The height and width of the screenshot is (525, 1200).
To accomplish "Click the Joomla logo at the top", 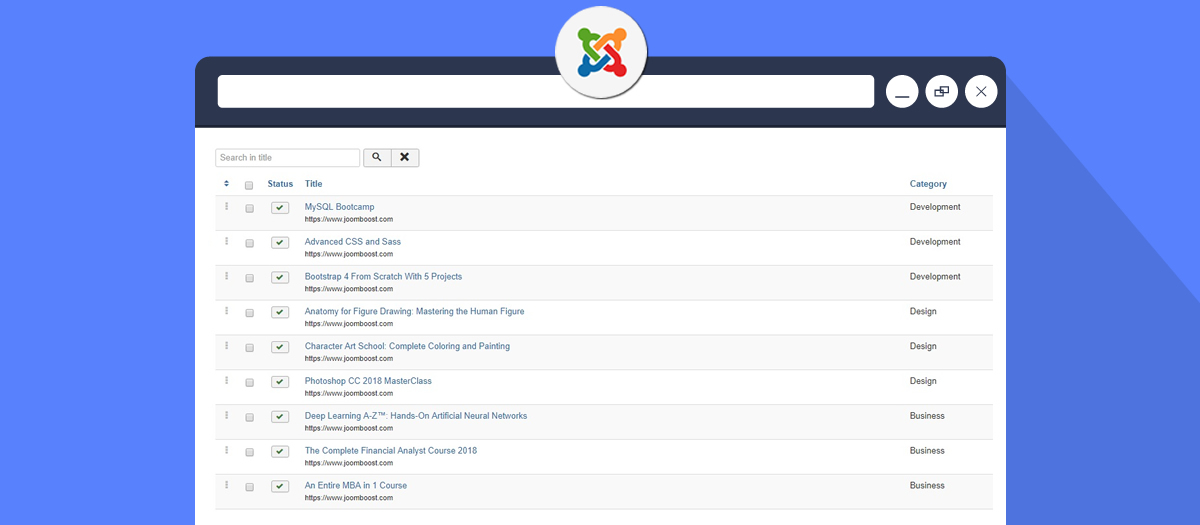I will (601, 54).
